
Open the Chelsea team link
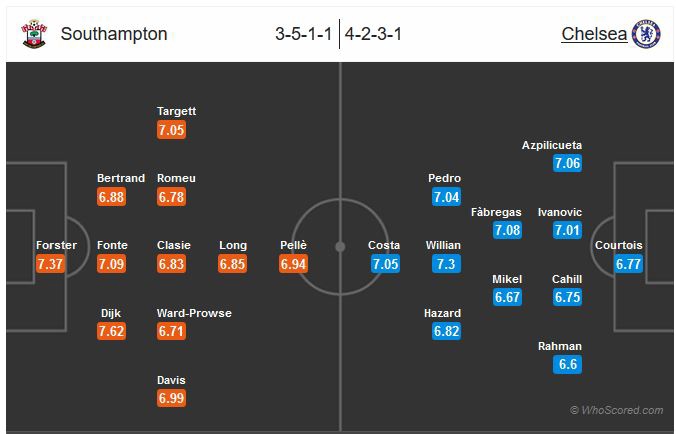pyautogui.click(x=594, y=34)
